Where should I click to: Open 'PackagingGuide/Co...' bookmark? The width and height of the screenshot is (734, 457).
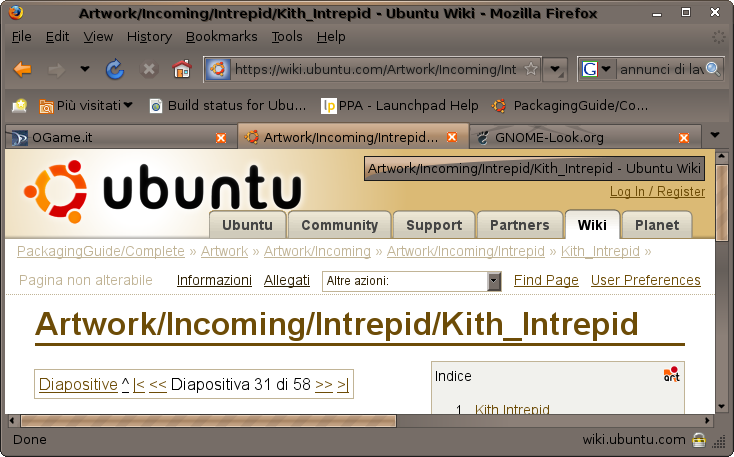coord(570,106)
